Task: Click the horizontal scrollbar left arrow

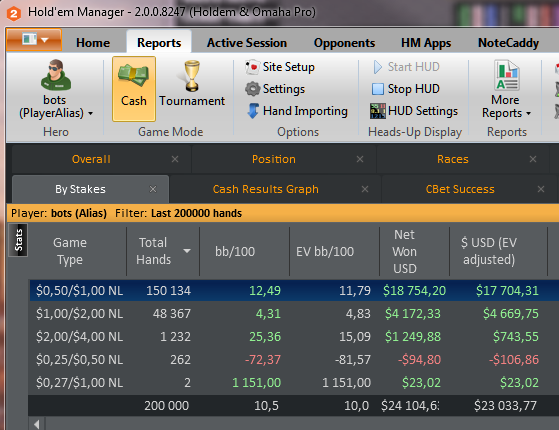Action: [36, 424]
